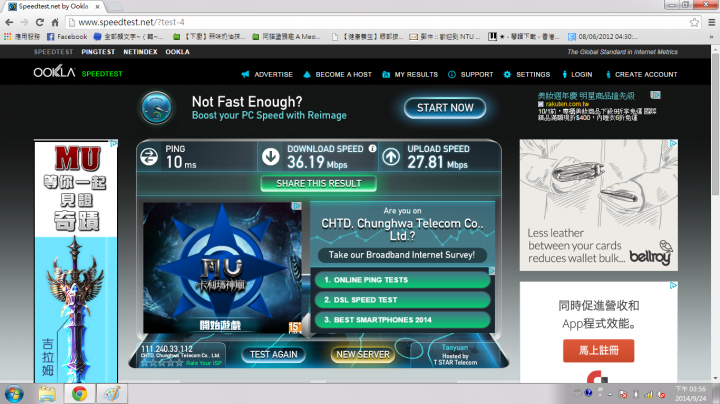Click the rakuten.com.tw ad link
The height and width of the screenshot is (404, 720).
pos(567,104)
